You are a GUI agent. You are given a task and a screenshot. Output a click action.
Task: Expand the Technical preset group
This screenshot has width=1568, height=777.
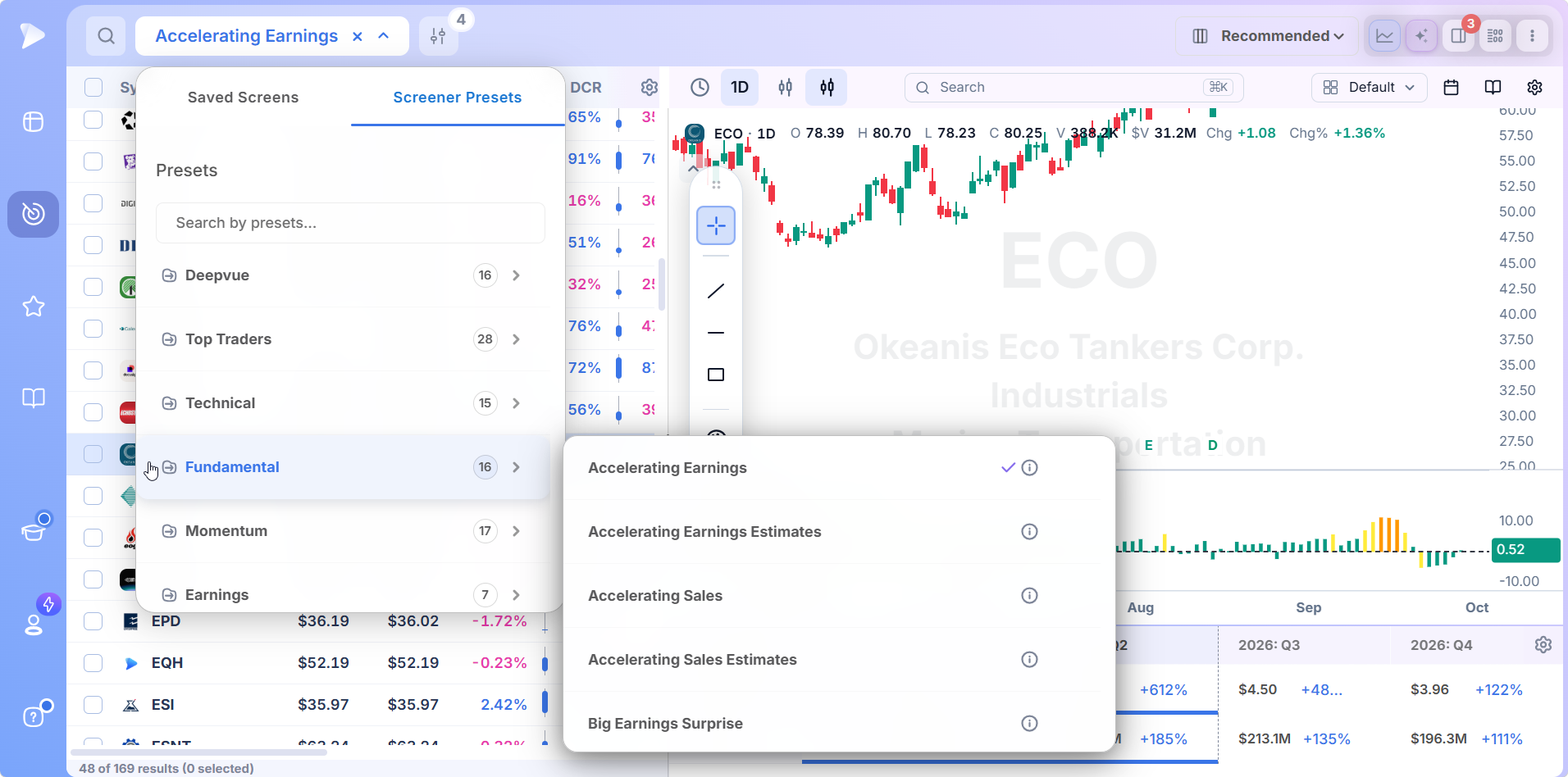pos(343,403)
